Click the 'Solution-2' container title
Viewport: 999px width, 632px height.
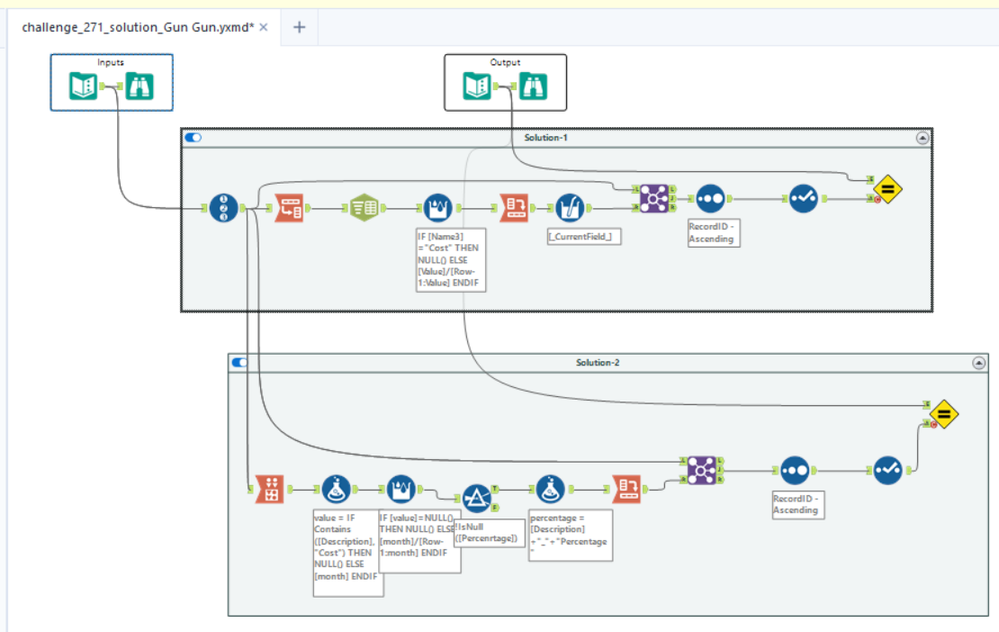[598, 363]
